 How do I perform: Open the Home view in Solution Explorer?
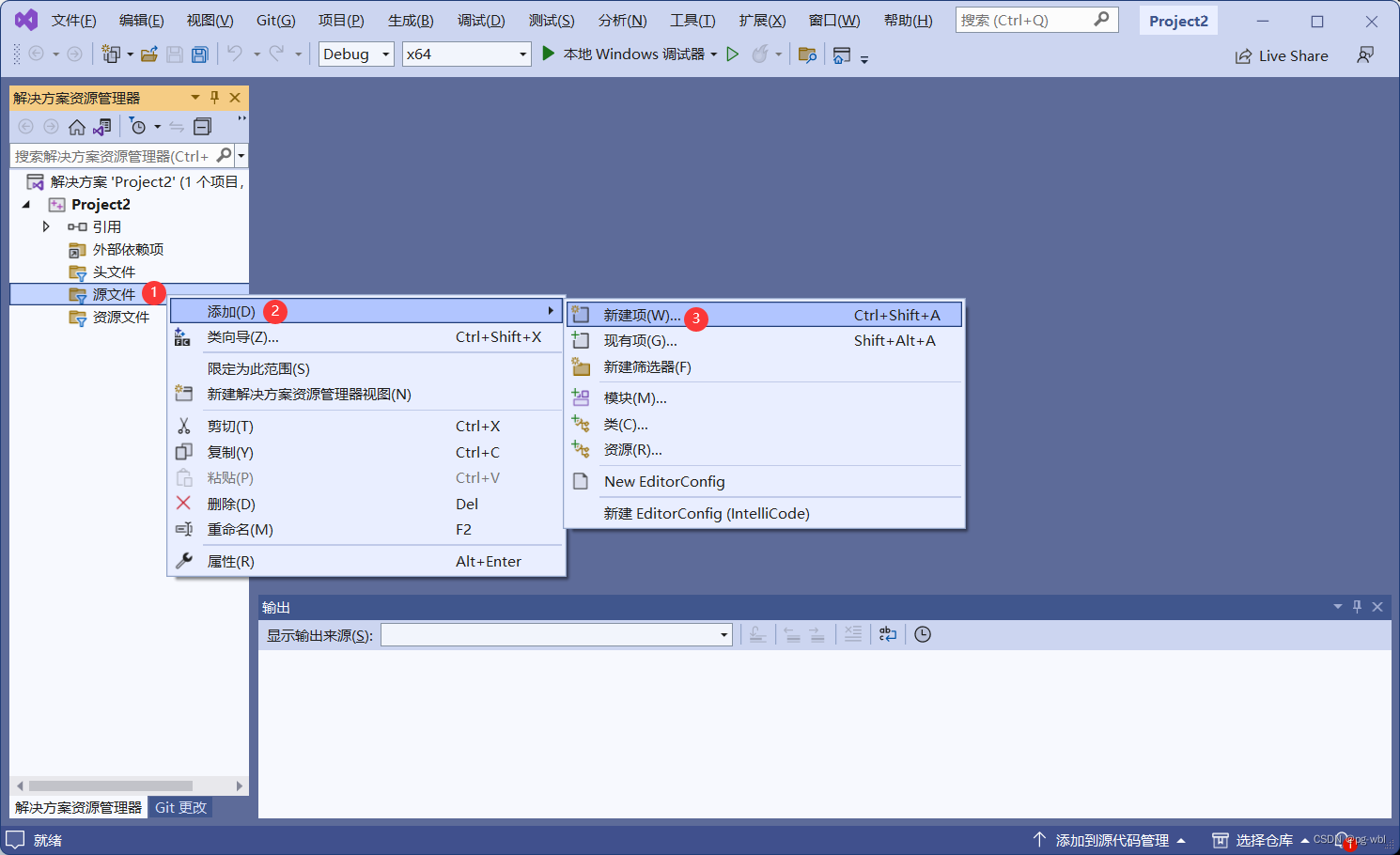click(x=76, y=126)
